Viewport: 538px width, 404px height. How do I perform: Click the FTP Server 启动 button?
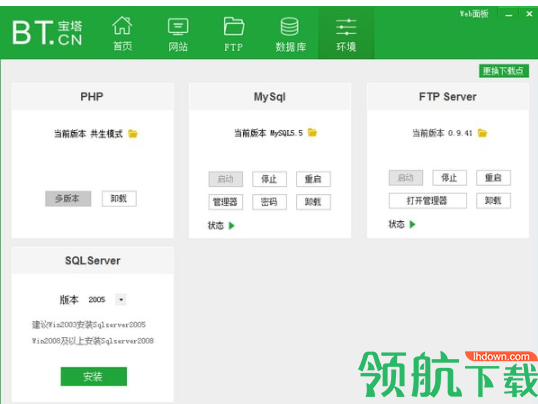pos(406,178)
